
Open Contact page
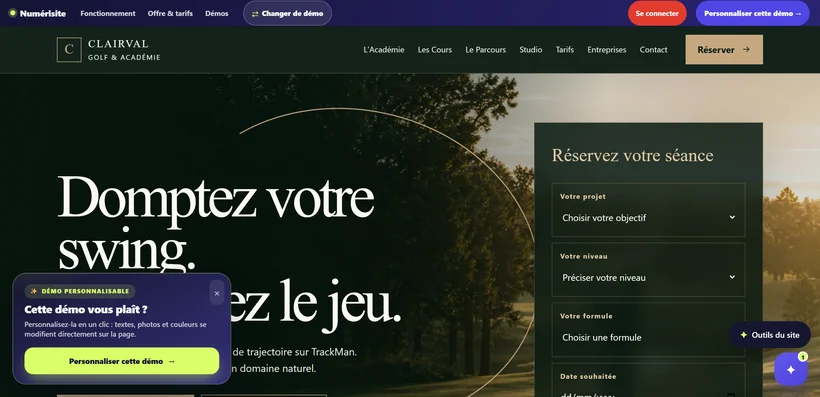[x=653, y=50]
